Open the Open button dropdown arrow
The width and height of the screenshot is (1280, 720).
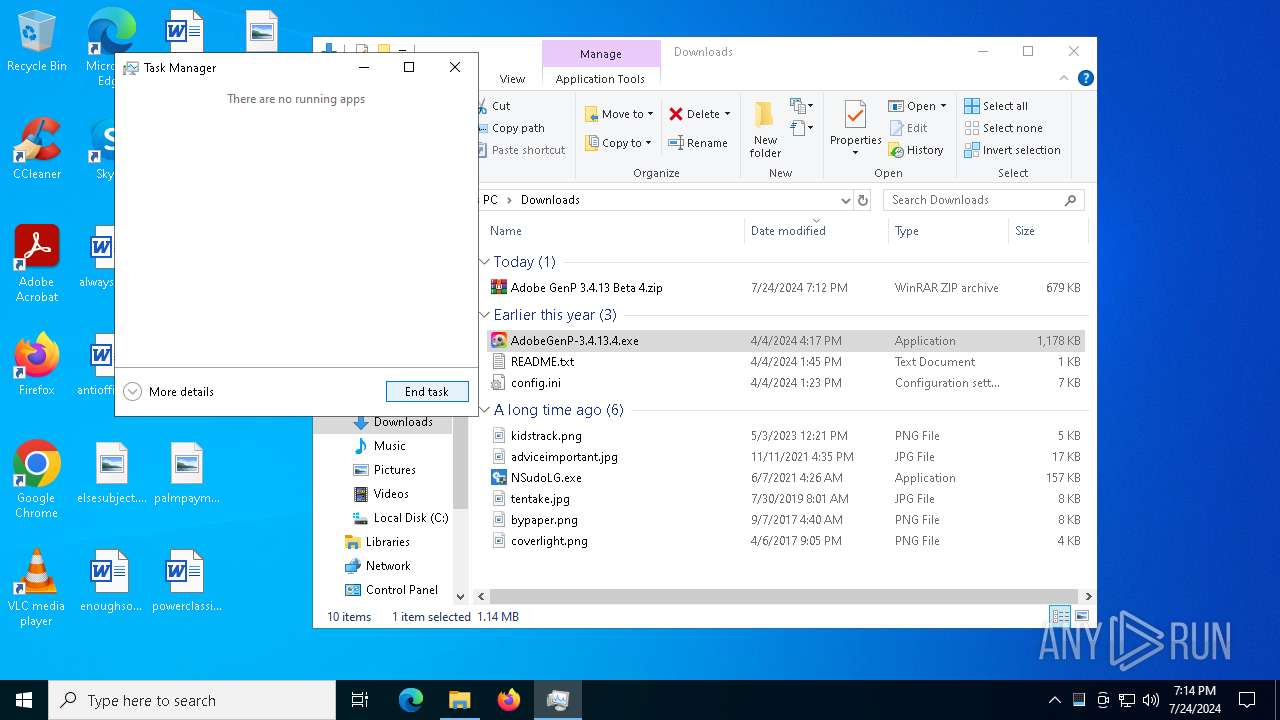[943, 106]
